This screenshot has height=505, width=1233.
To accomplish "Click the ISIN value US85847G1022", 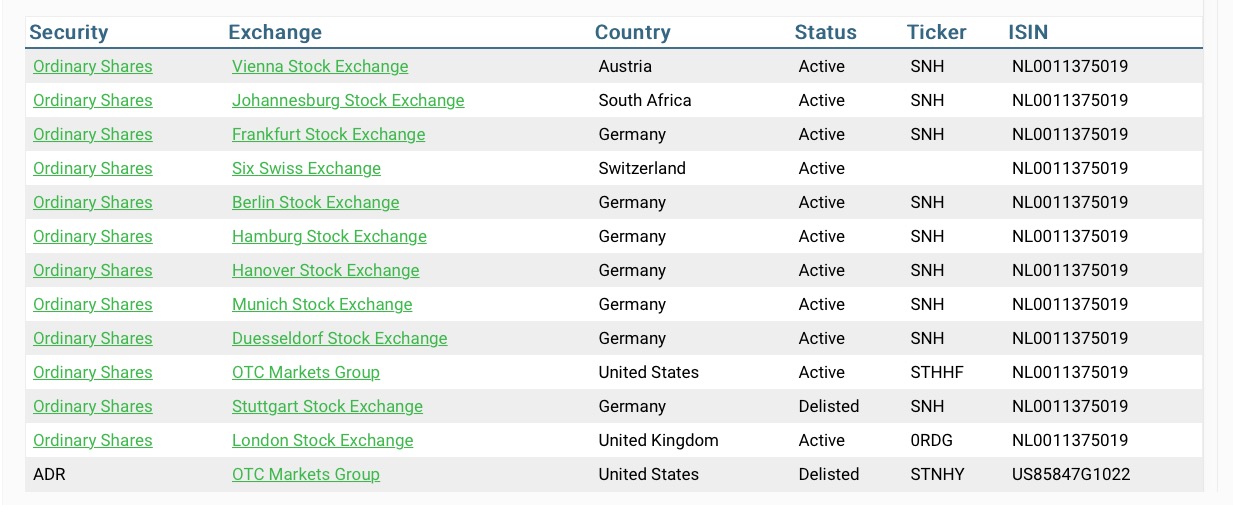I will (1070, 475).
